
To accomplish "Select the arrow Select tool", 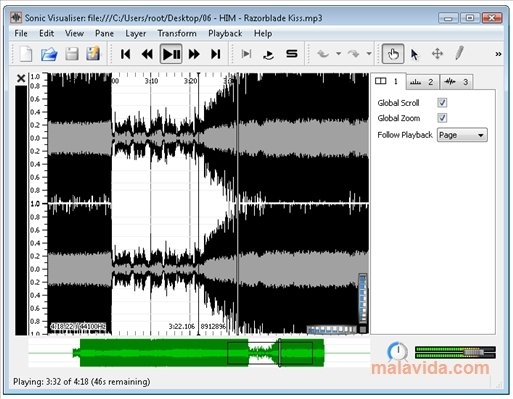I will pyautogui.click(x=414, y=54).
